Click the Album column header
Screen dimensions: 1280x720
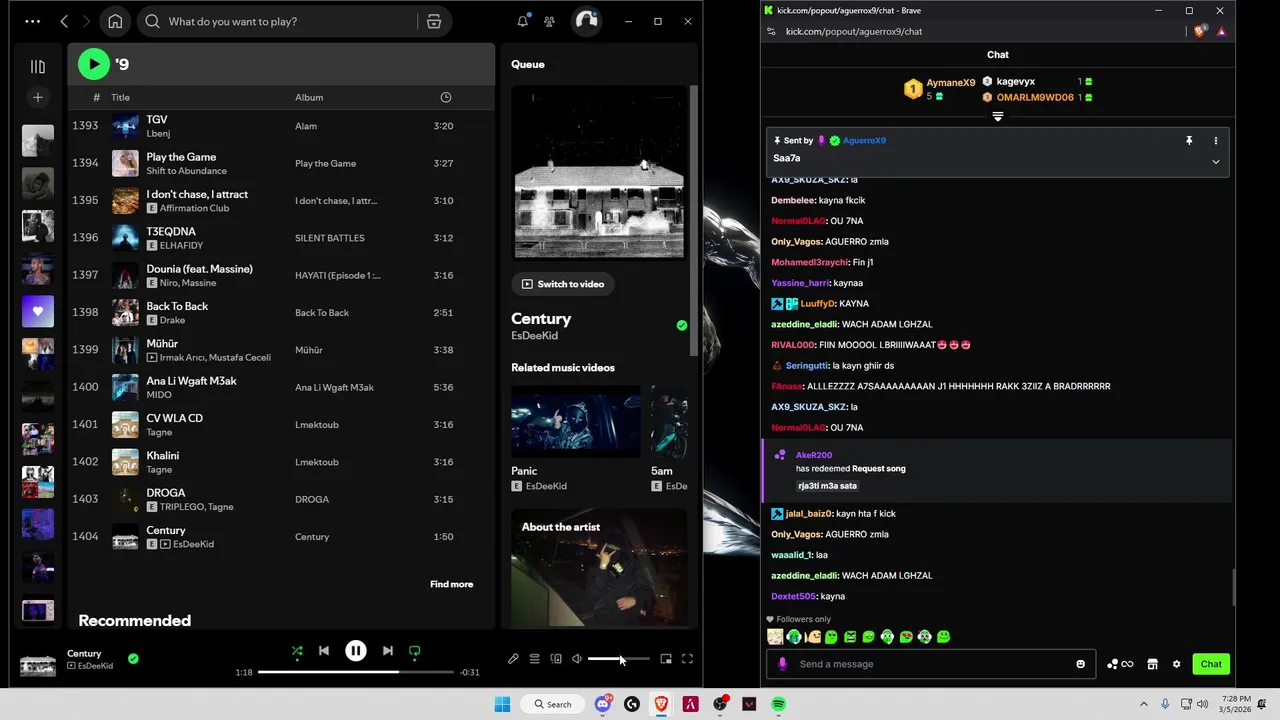coord(309,97)
